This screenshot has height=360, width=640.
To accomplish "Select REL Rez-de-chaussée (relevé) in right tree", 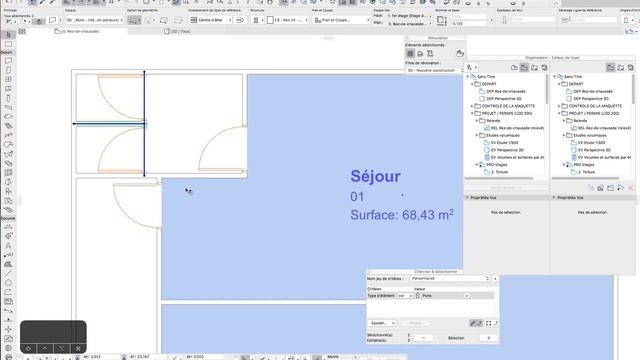I will click(x=601, y=128).
